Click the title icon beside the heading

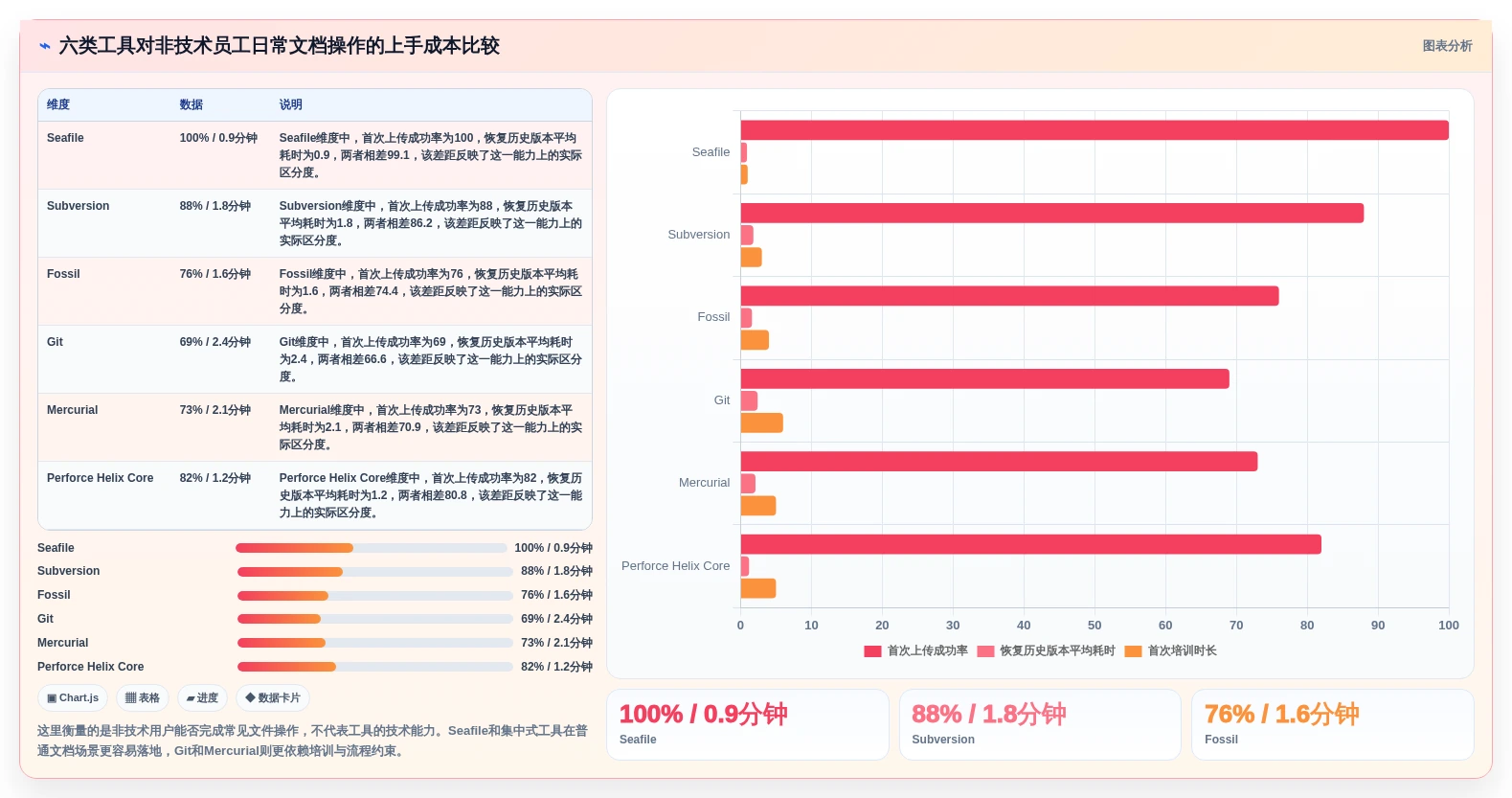pyautogui.click(x=44, y=46)
